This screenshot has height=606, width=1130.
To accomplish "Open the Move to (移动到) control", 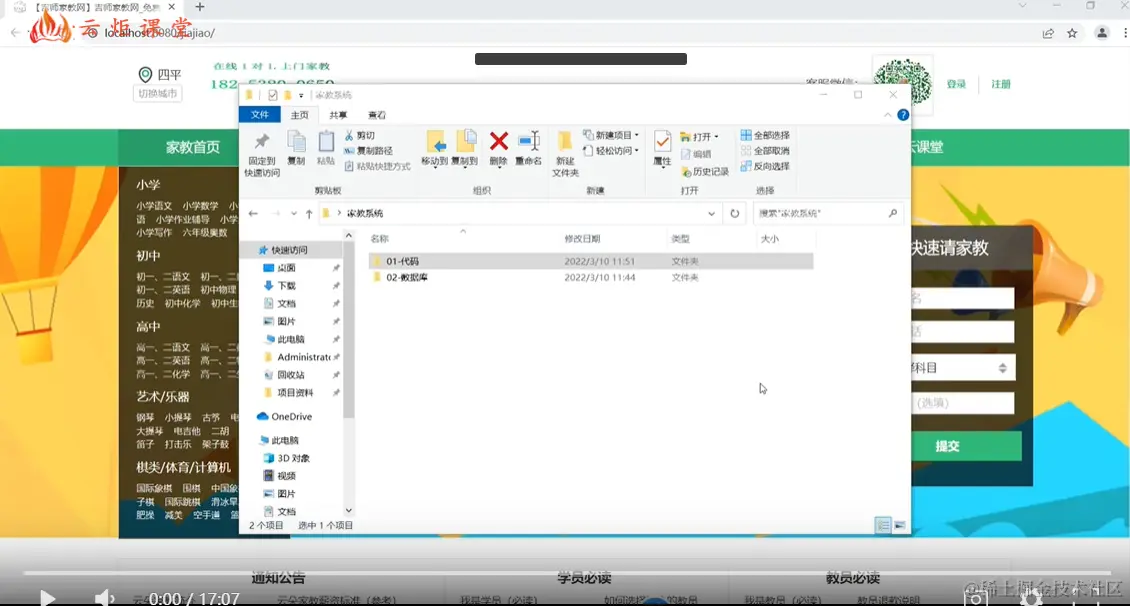I will point(435,148).
